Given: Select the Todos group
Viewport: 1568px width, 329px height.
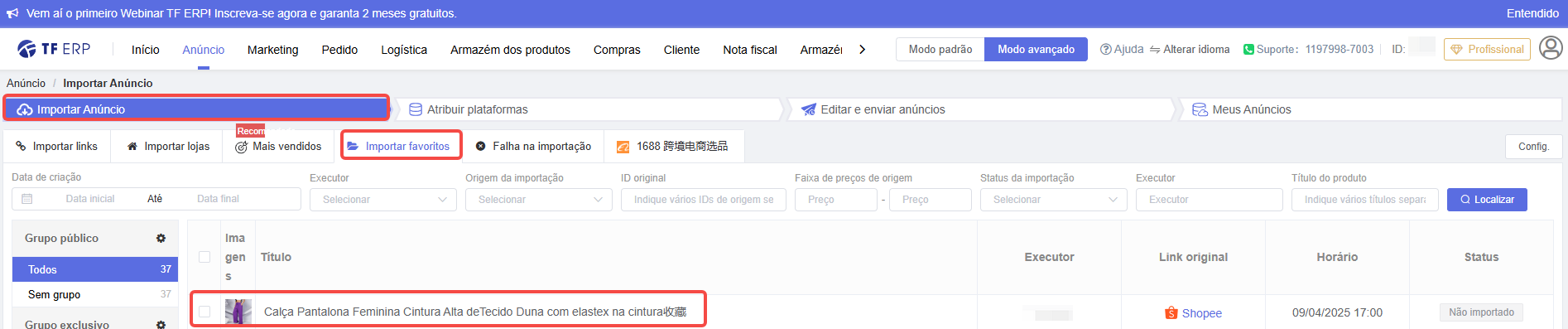Looking at the screenshot, I should (x=95, y=269).
